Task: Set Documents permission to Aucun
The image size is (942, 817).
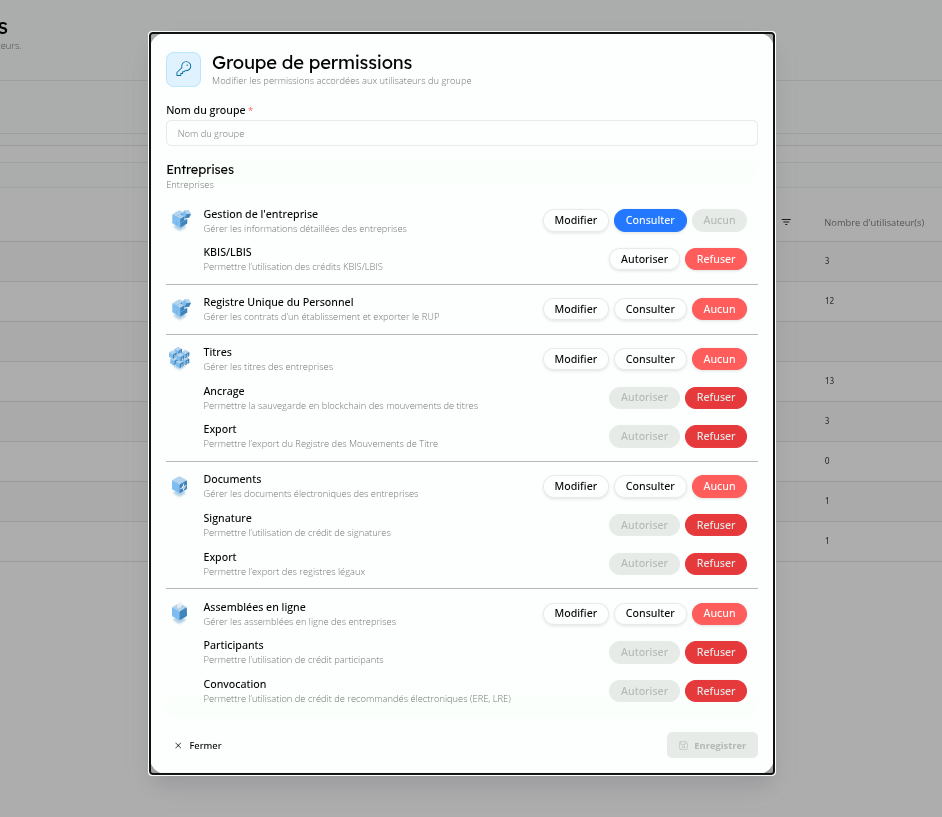Action: (x=719, y=486)
